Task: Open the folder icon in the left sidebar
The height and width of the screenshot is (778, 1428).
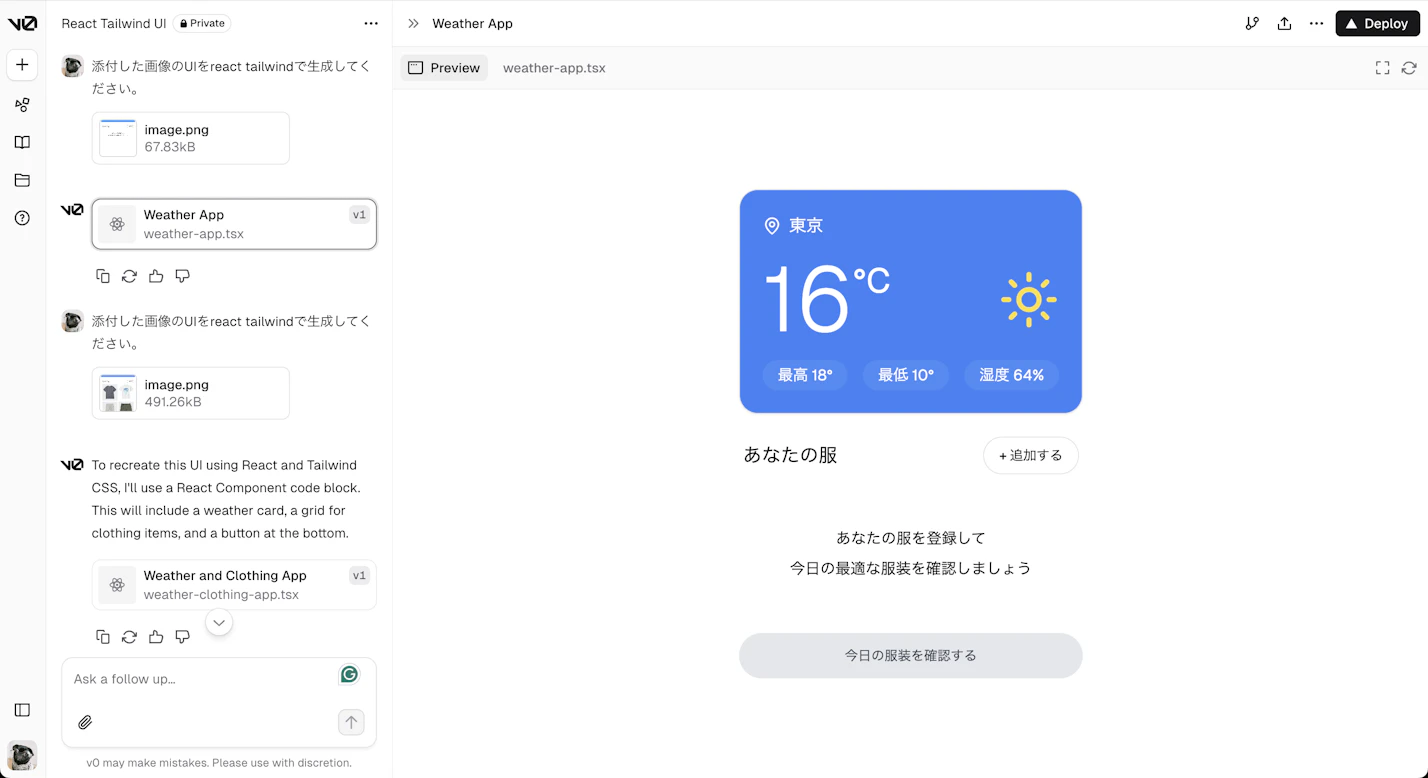Action: click(22, 180)
